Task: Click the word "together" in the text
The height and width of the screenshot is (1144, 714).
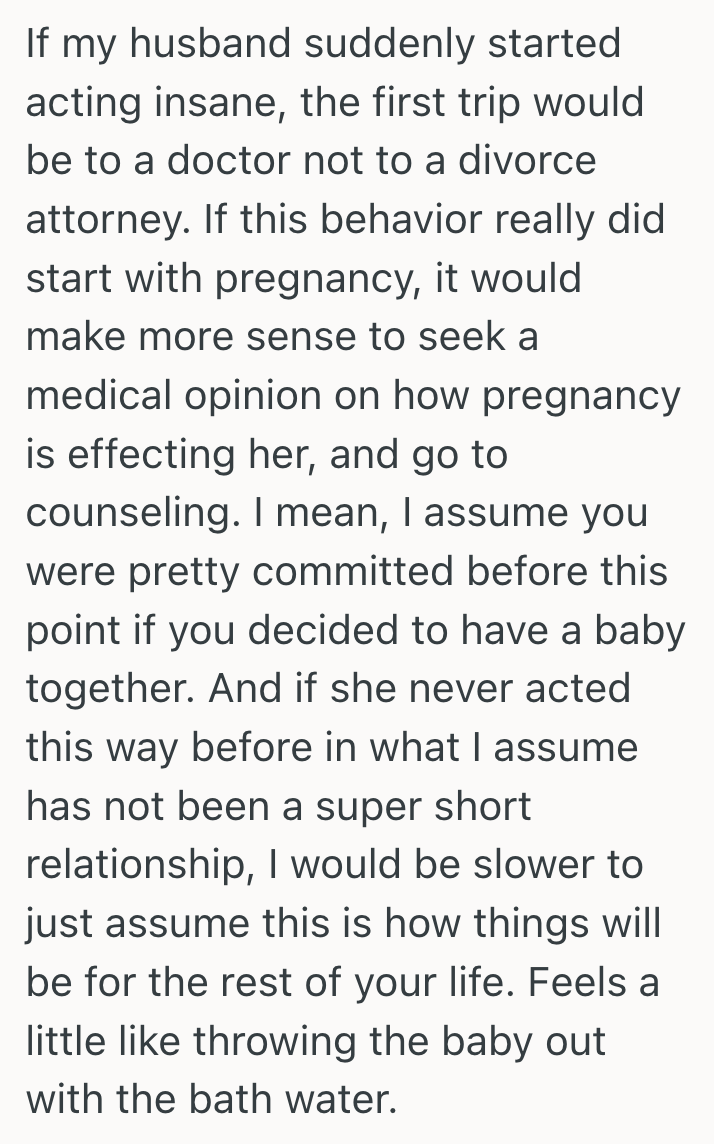Action: (x=107, y=689)
